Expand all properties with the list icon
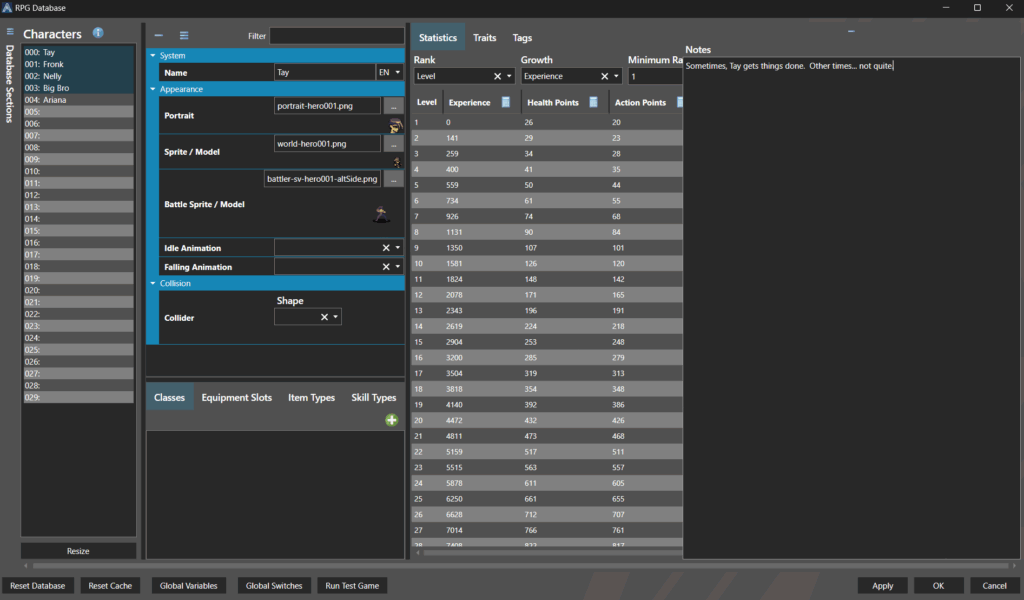 (183, 36)
